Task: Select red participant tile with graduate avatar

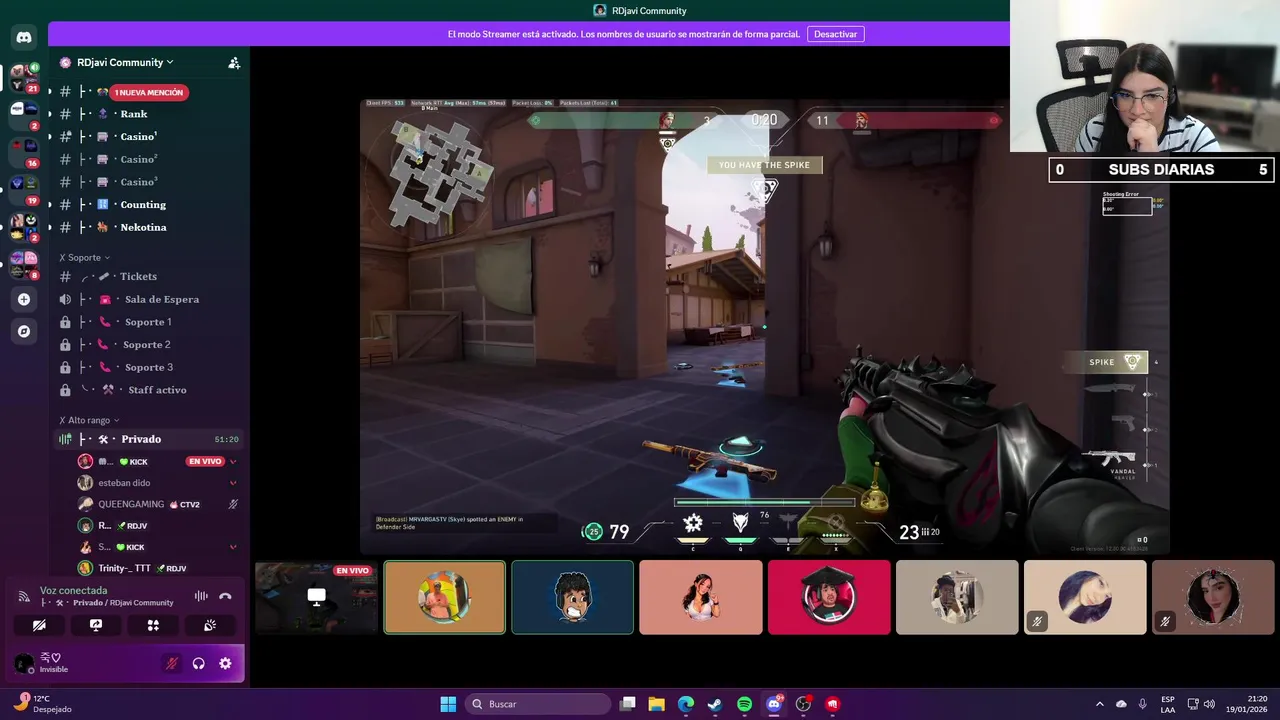Action: (829, 597)
